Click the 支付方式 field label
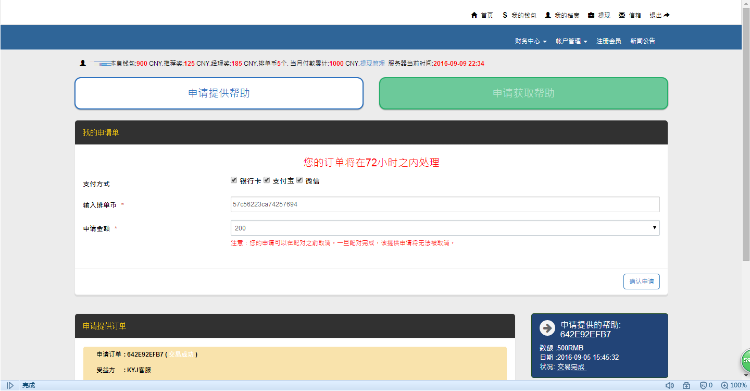 [x=96, y=184]
